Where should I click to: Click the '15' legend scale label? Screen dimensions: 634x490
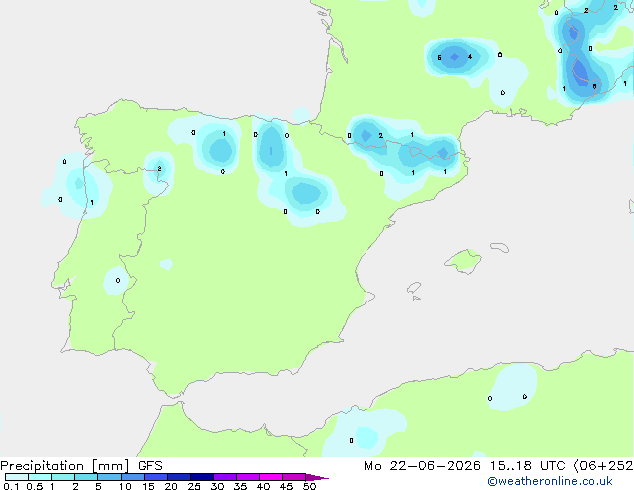pyautogui.click(x=148, y=486)
